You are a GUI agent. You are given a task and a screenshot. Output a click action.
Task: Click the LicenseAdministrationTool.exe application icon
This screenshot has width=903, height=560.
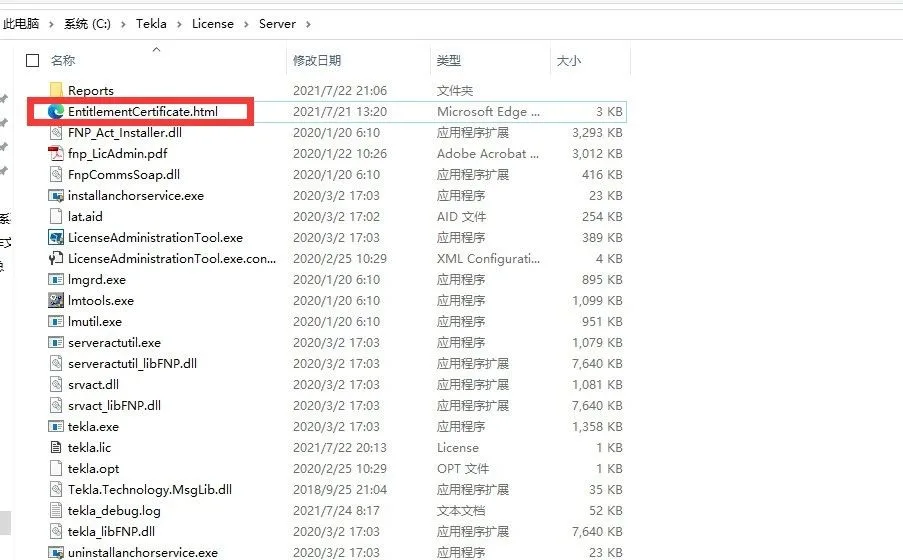coord(56,237)
